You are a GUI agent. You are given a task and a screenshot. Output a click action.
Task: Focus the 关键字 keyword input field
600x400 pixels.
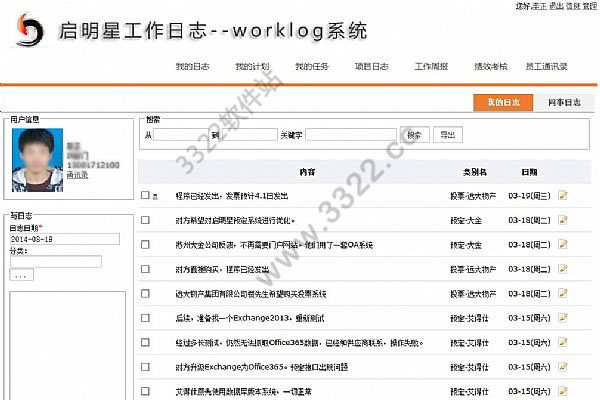[x=351, y=135]
